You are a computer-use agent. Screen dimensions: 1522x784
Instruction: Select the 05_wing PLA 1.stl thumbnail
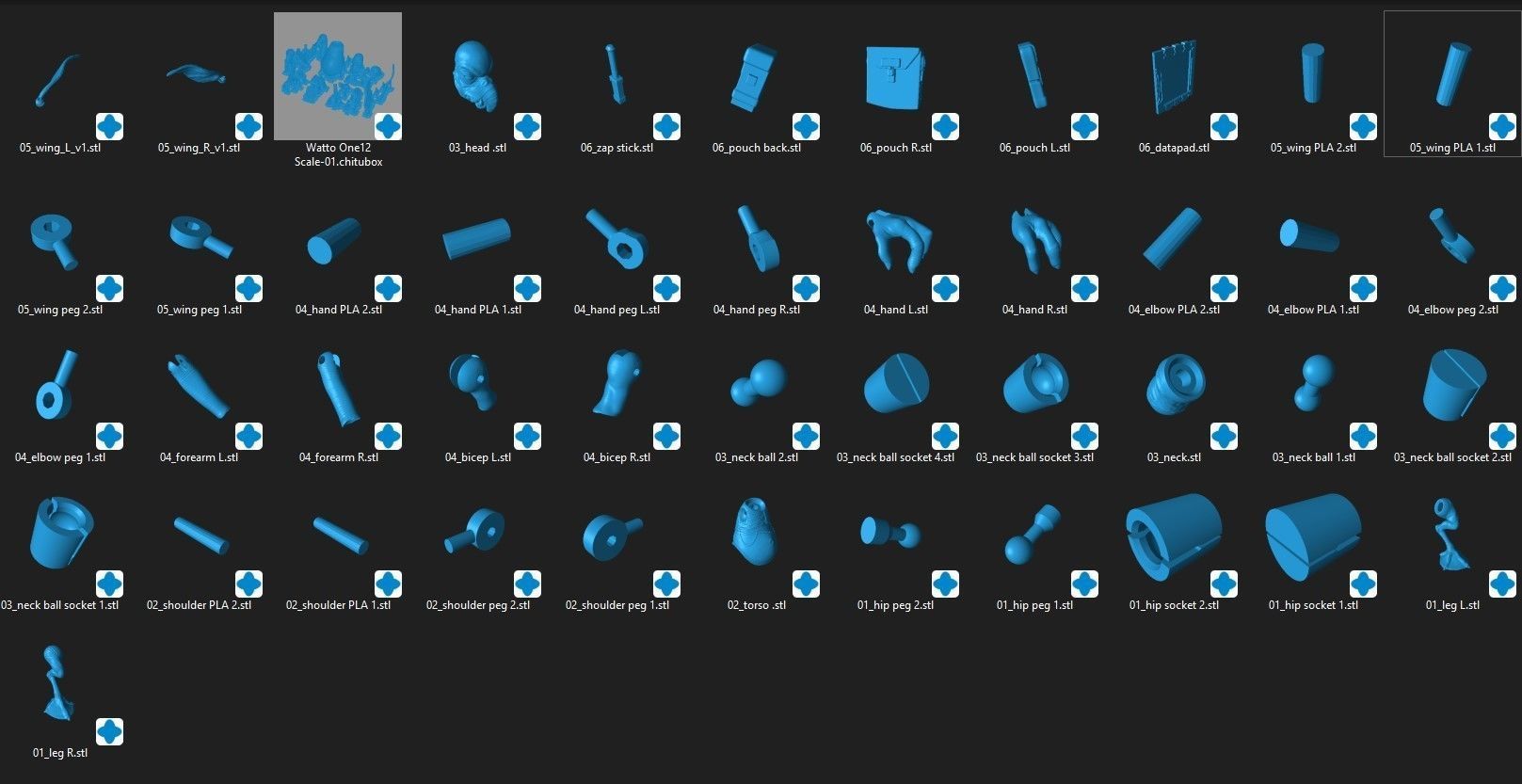[1452, 76]
